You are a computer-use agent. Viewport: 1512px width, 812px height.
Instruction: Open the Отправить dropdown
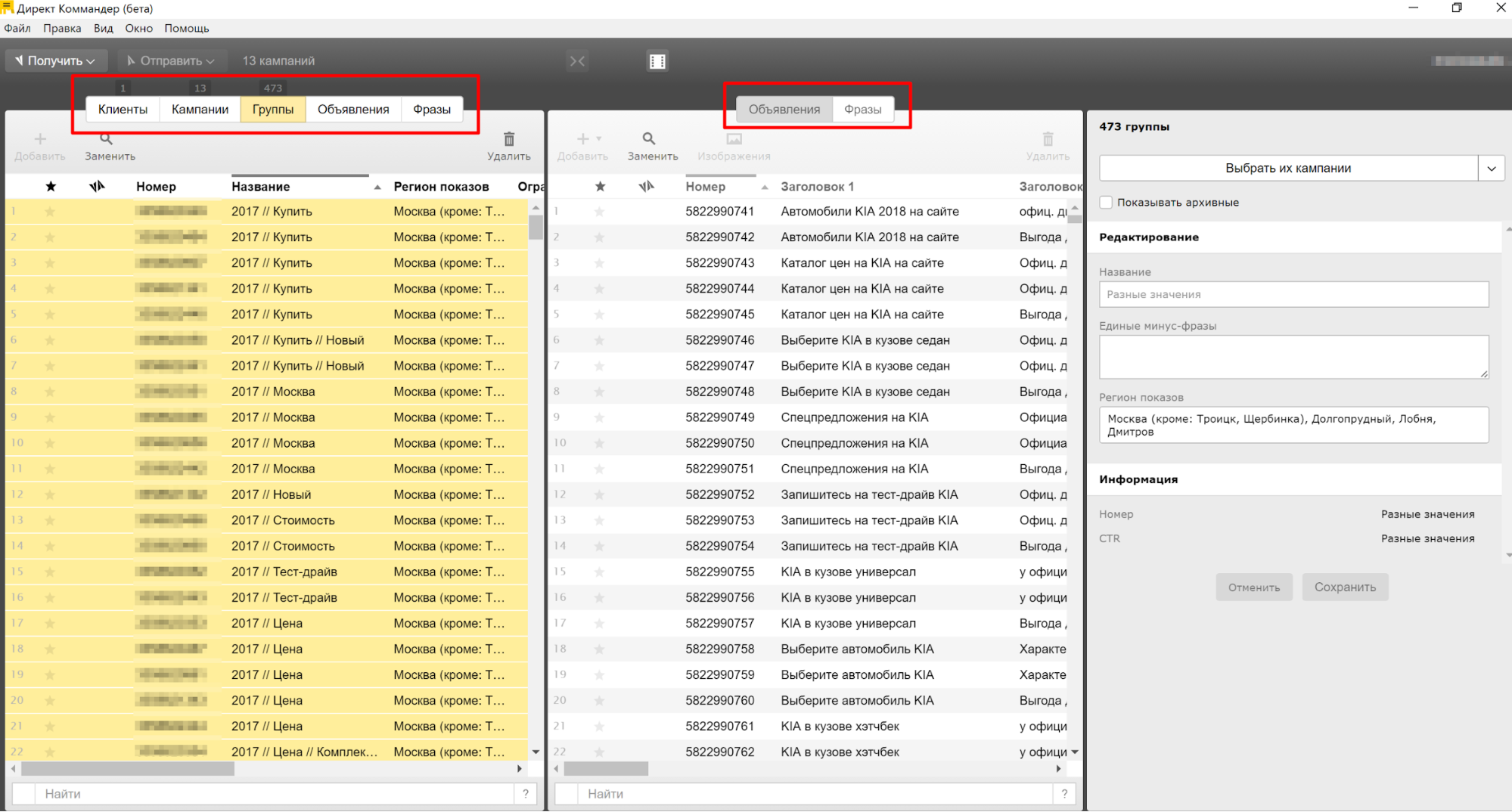(x=170, y=61)
